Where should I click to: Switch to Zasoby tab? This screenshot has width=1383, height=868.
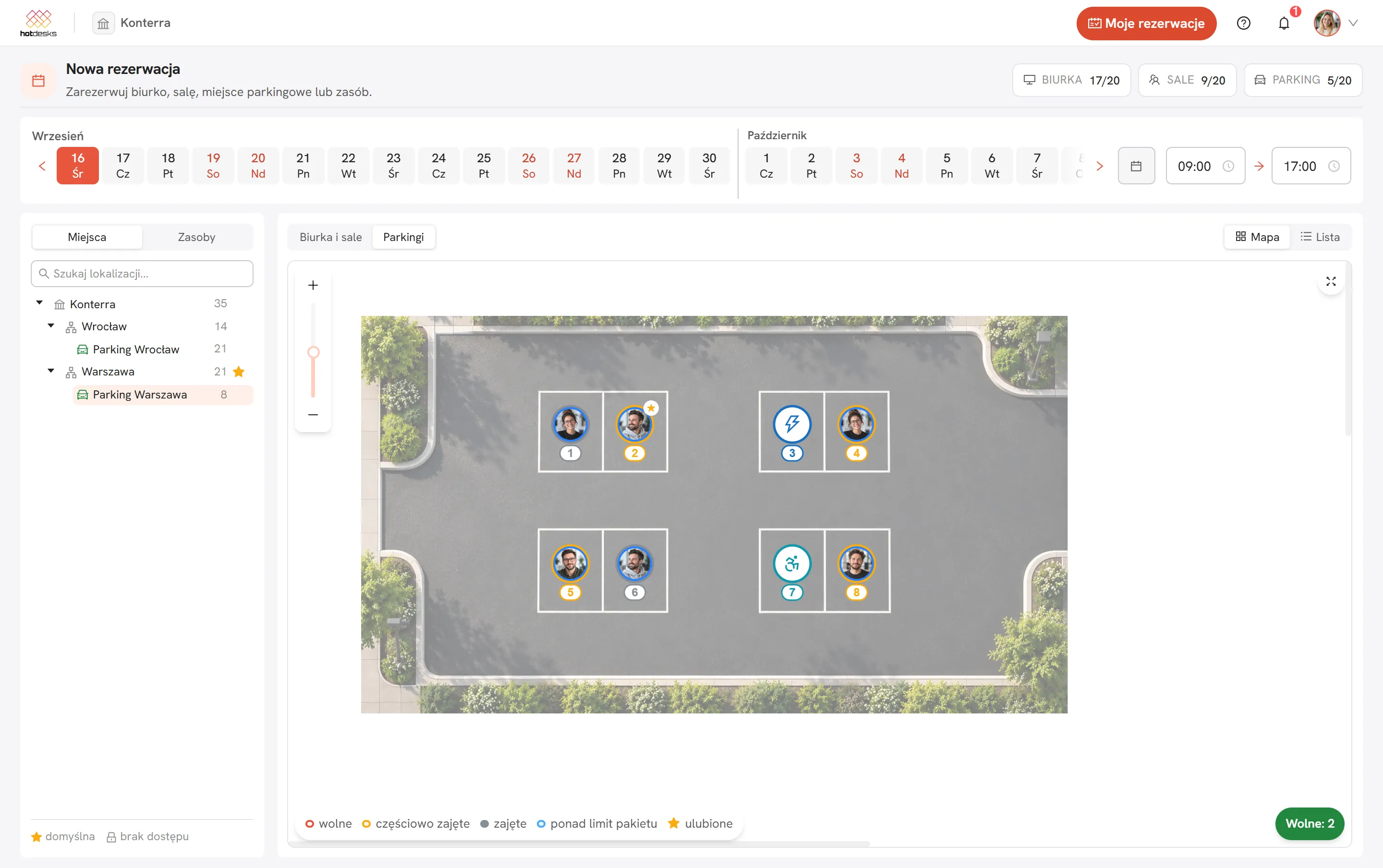click(196, 237)
